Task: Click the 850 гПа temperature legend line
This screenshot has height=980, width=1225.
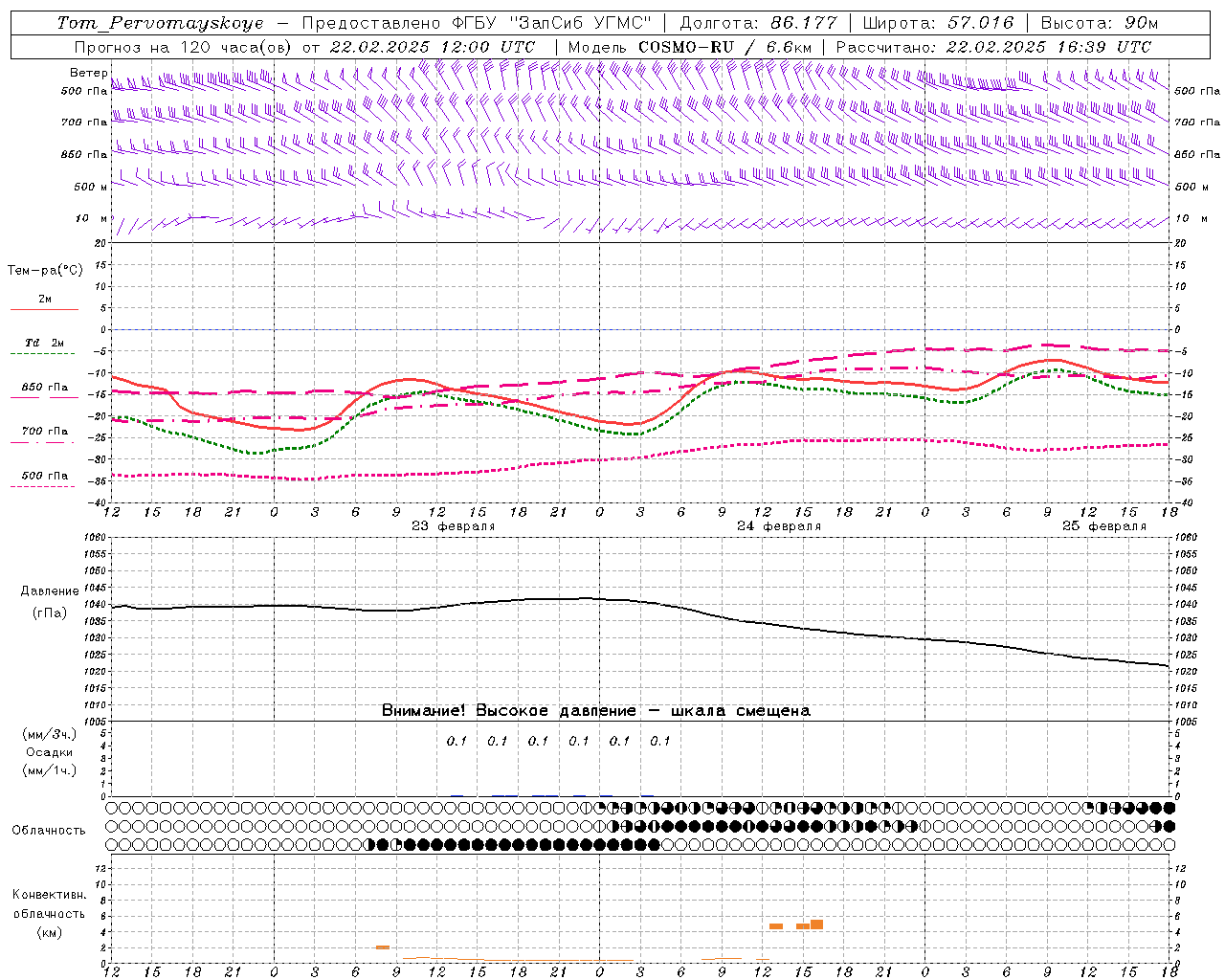Action: [x=44, y=397]
